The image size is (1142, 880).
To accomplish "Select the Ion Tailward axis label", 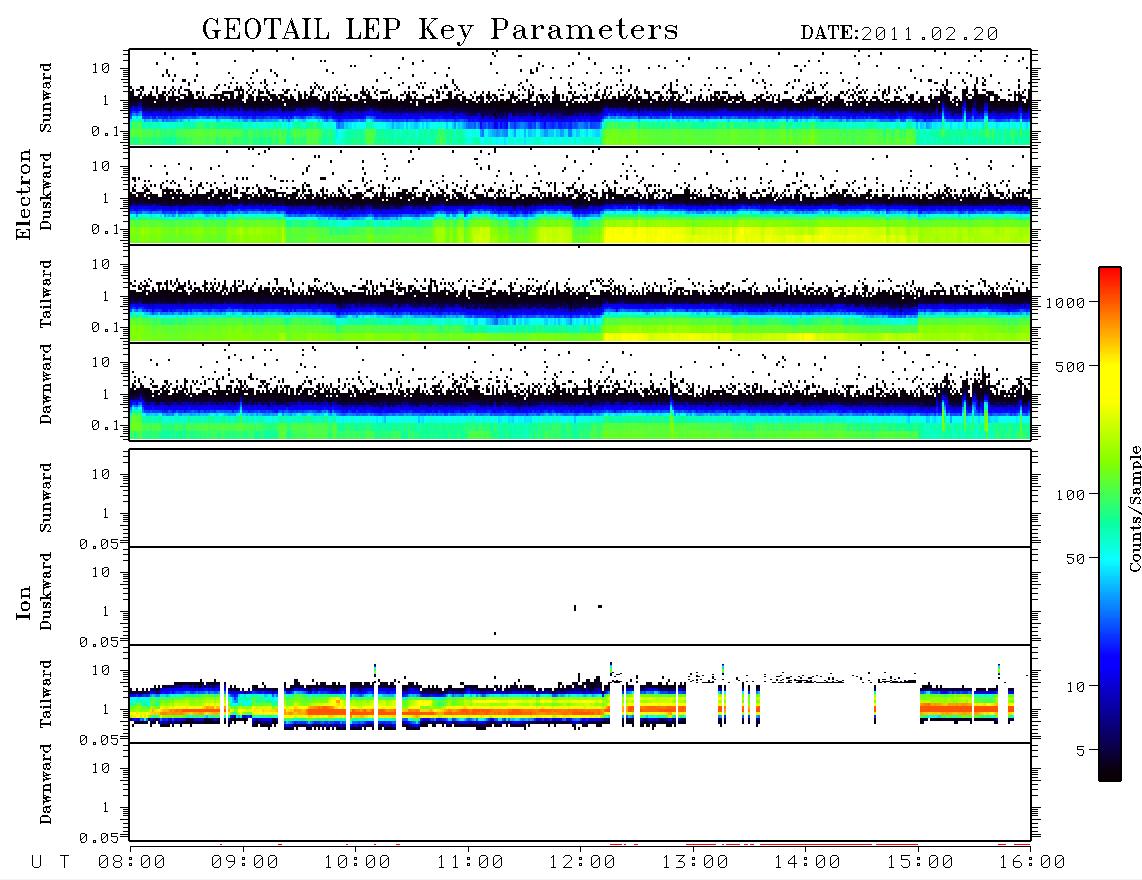I will click(46, 694).
